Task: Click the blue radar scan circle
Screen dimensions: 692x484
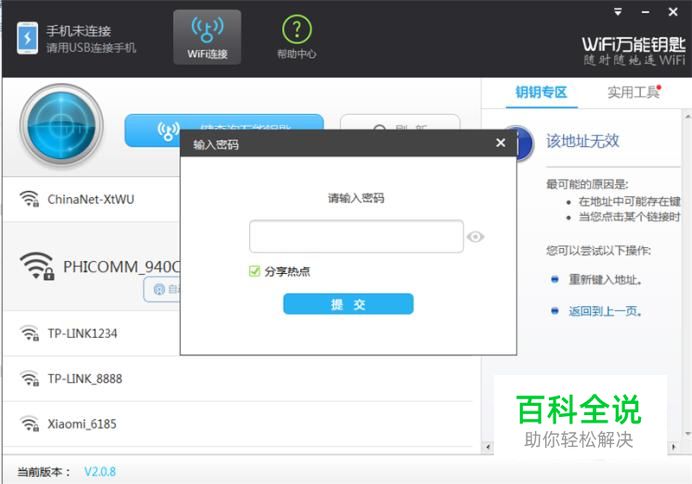Action: tap(62, 125)
